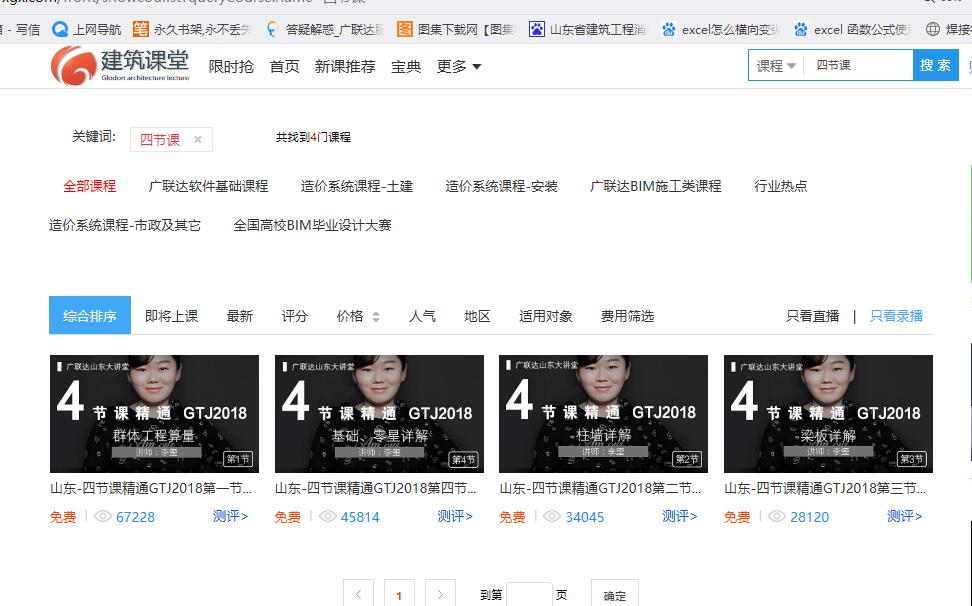This screenshot has width=972, height=606.
Task: Open 测评 for the 28120-view course
Action: coord(904,516)
